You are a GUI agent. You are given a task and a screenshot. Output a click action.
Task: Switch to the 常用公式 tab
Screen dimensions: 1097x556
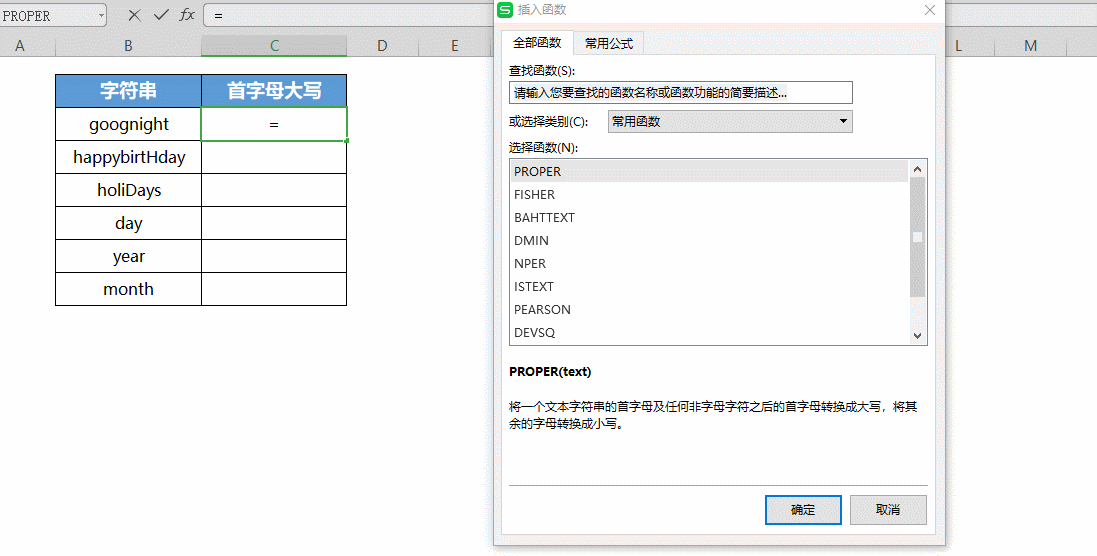click(609, 43)
